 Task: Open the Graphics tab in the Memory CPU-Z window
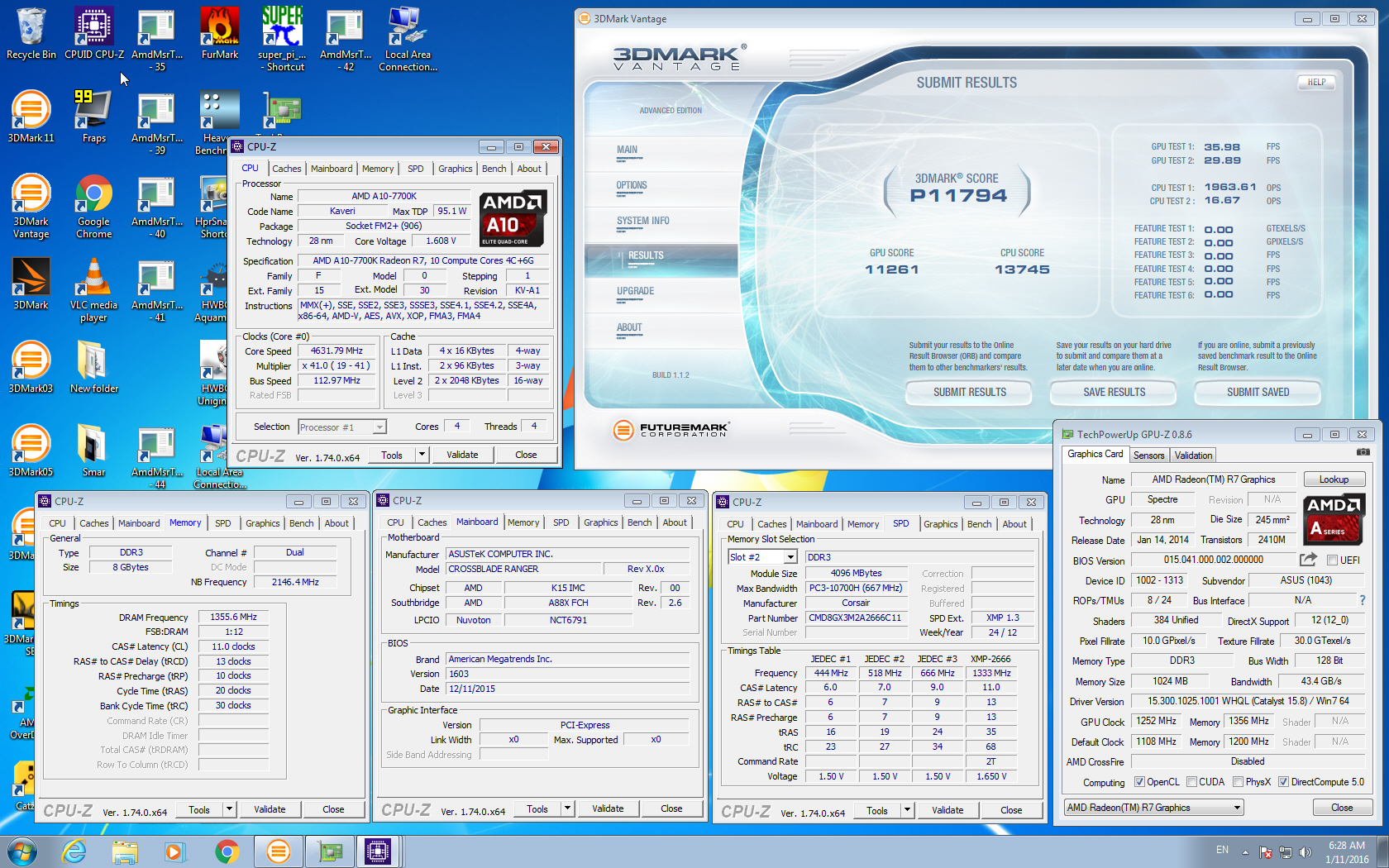click(x=263, y=523)
